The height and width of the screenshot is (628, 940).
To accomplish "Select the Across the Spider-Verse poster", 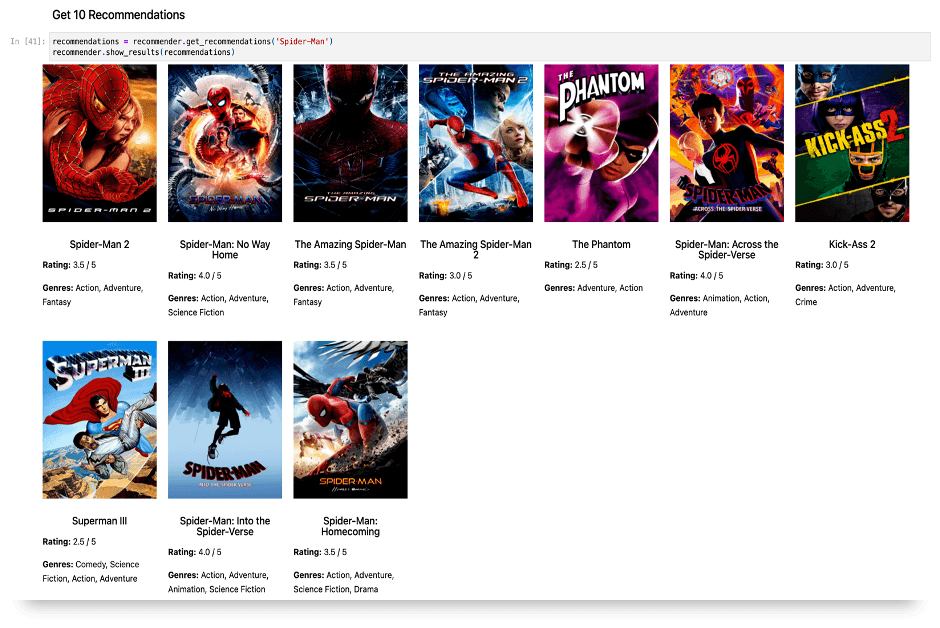I will [x=727, y=143].
